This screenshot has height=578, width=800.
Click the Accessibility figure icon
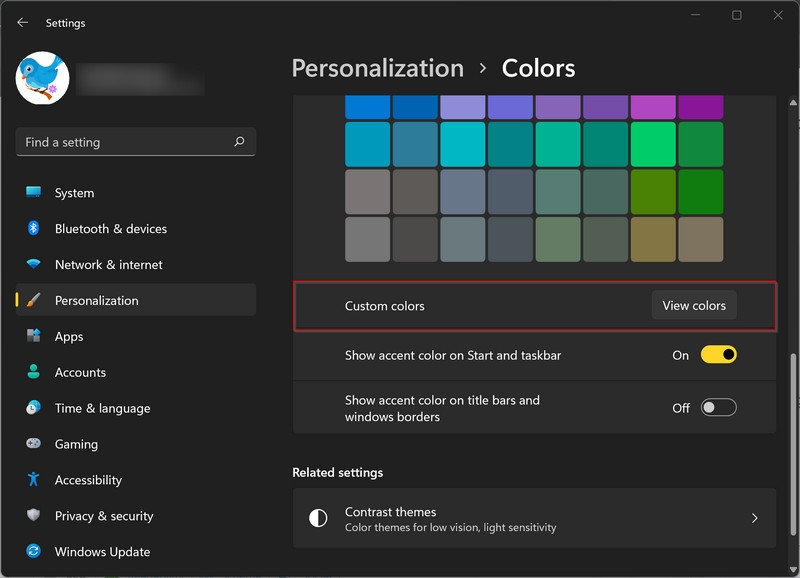(x=34, y=479)
